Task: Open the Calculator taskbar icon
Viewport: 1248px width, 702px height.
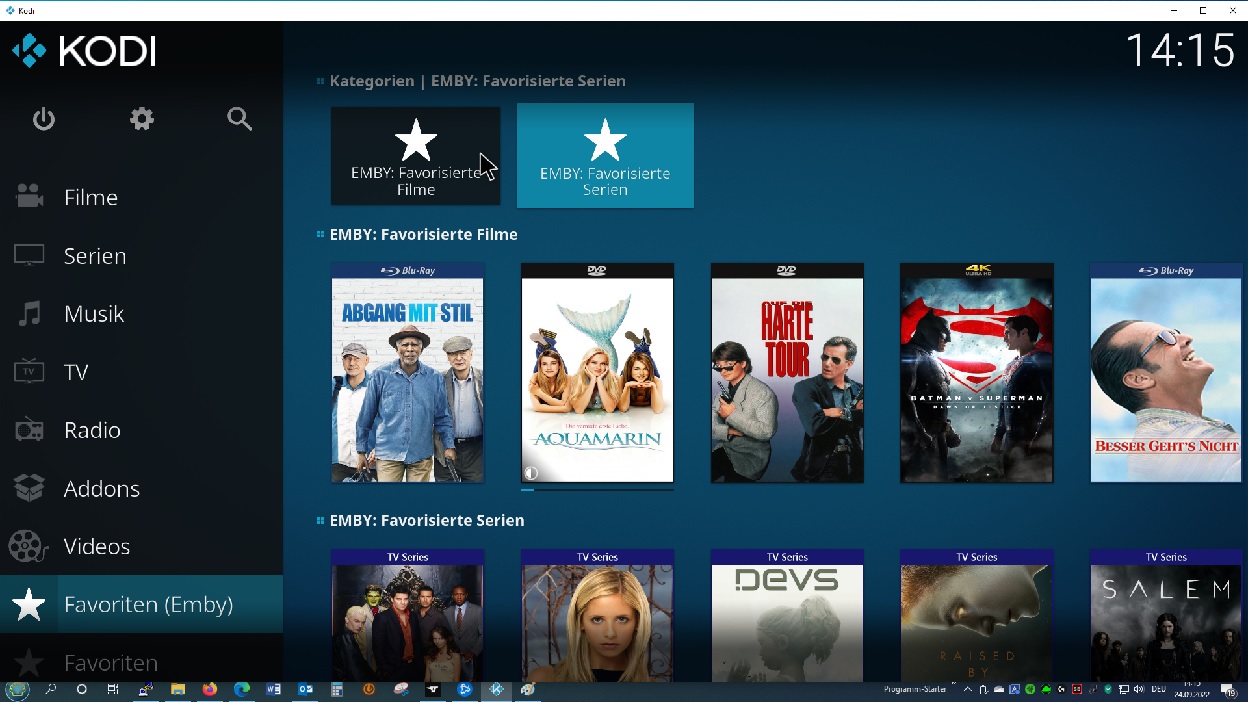Action: 337,690
